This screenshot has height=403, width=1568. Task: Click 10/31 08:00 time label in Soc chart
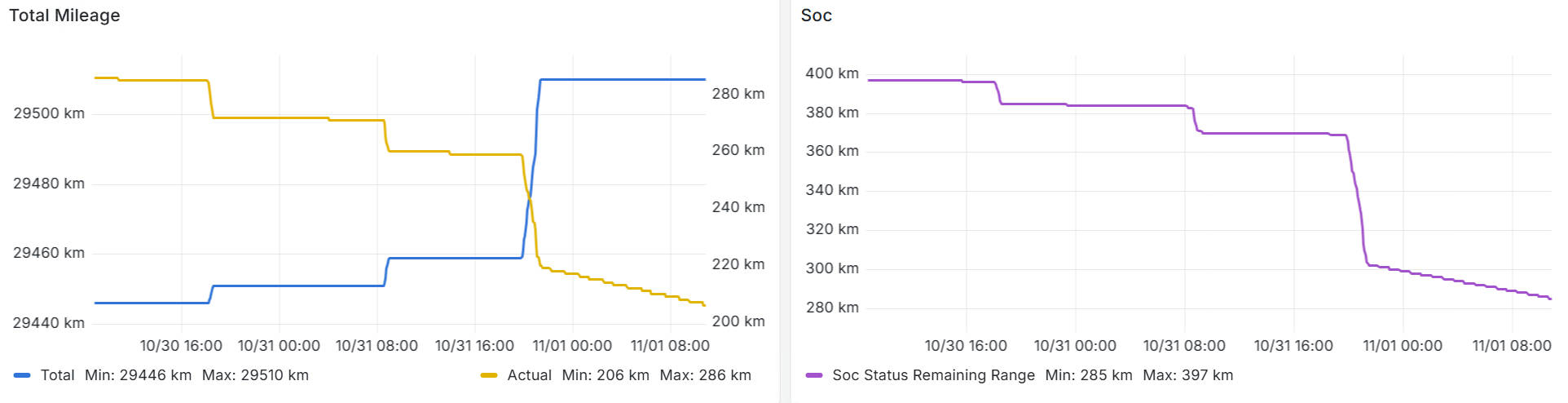point(1184,346)
